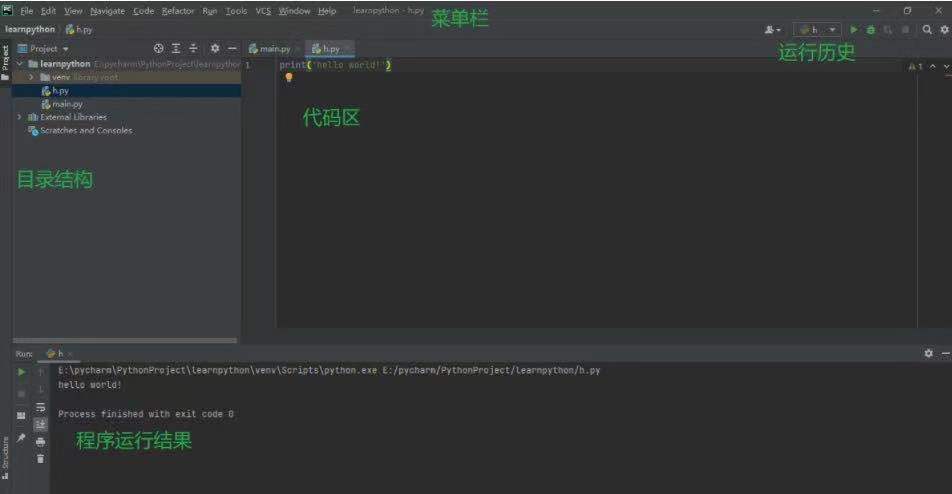Toggle the Project side tool window button
This screenshot has height=494, width=952.
click(x=5, y=63)
